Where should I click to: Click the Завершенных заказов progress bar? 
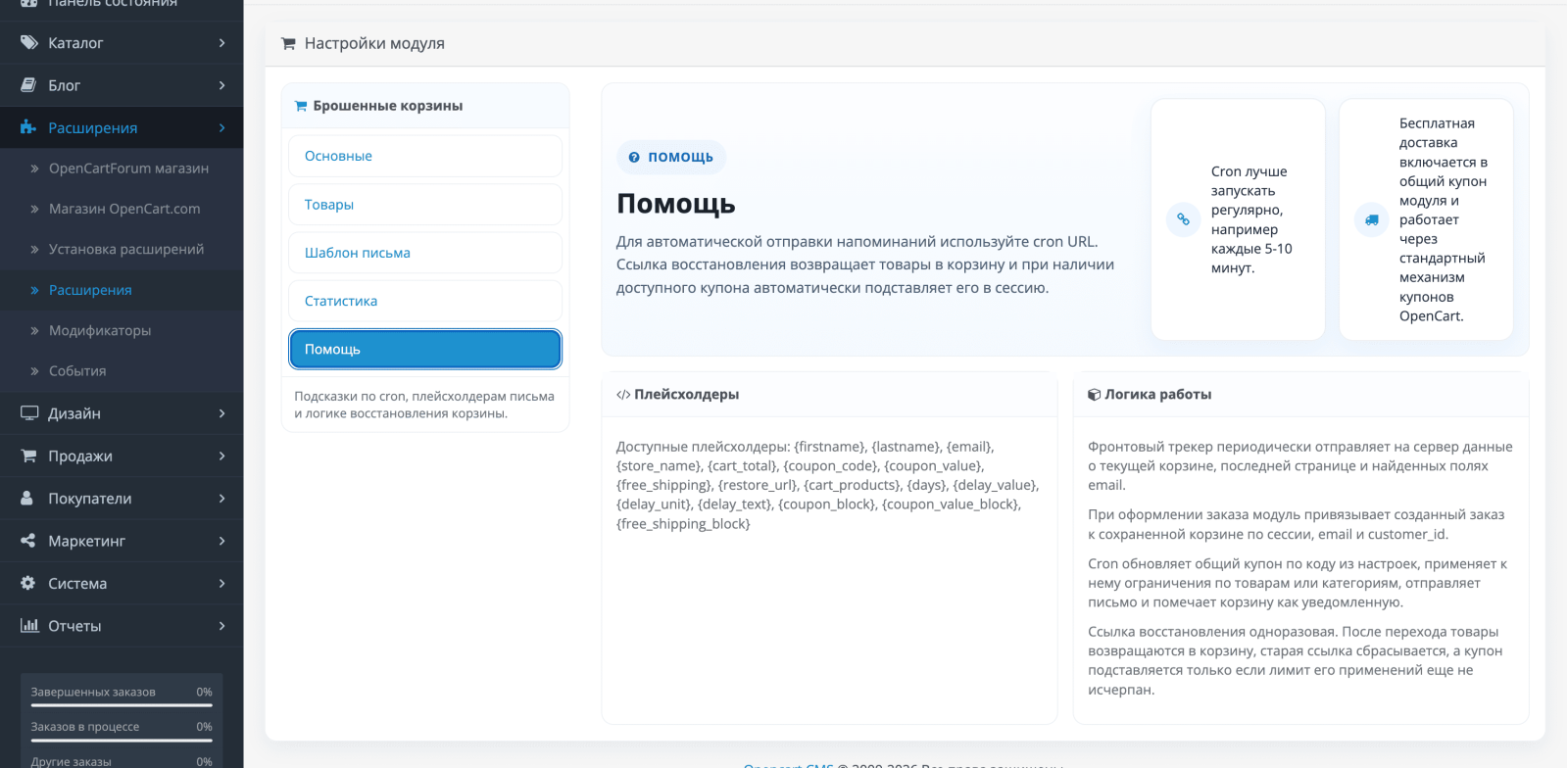click(x=122, y=704)
